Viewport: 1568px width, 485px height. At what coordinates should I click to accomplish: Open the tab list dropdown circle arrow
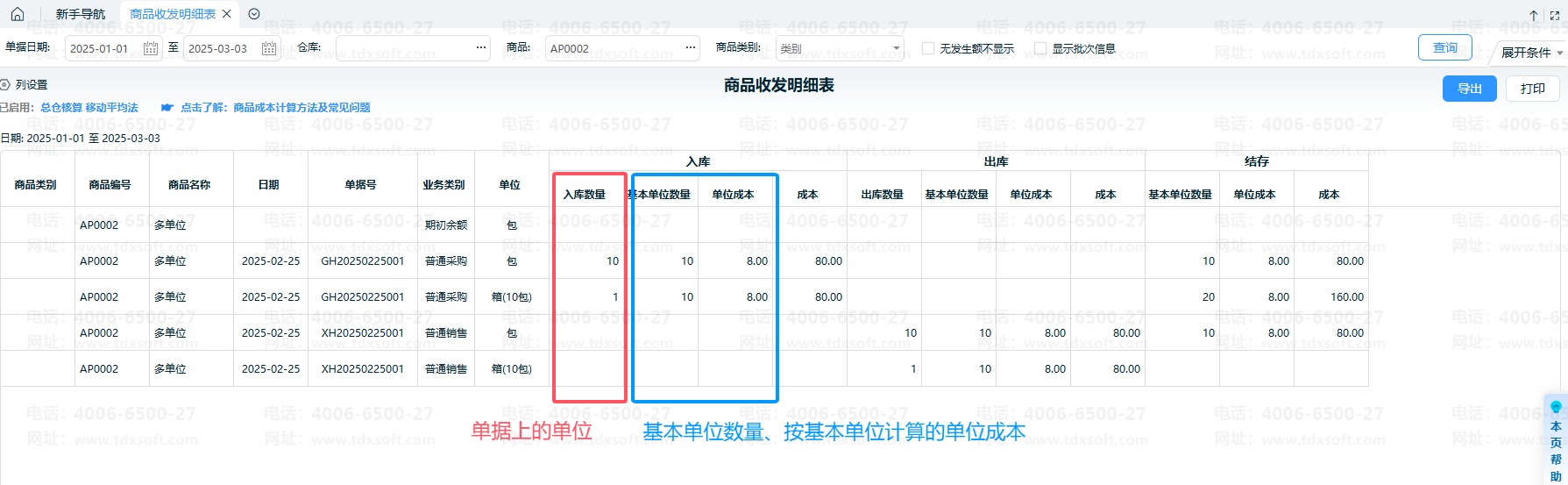pos(254,14)
